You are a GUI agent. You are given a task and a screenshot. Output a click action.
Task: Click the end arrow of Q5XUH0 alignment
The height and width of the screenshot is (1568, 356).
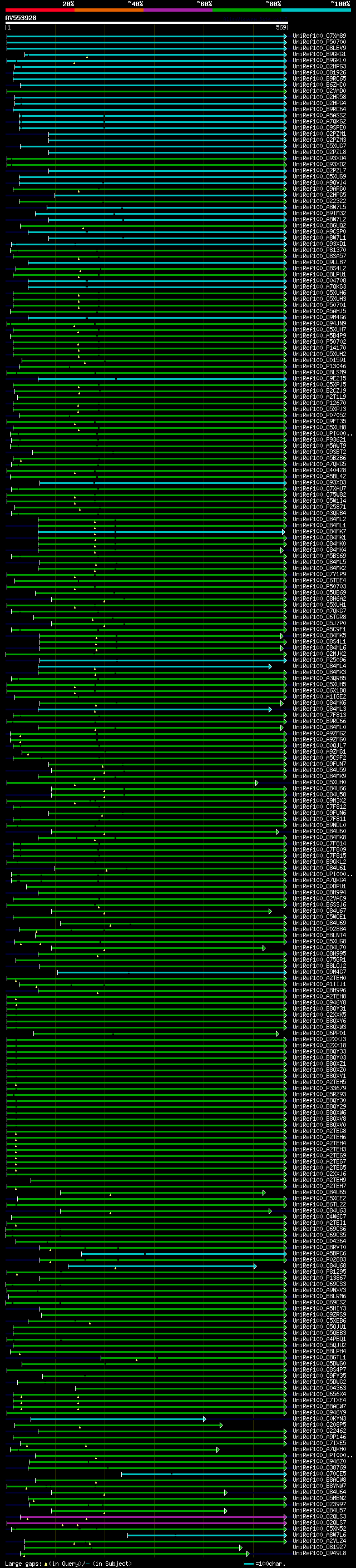pos(257,783)
